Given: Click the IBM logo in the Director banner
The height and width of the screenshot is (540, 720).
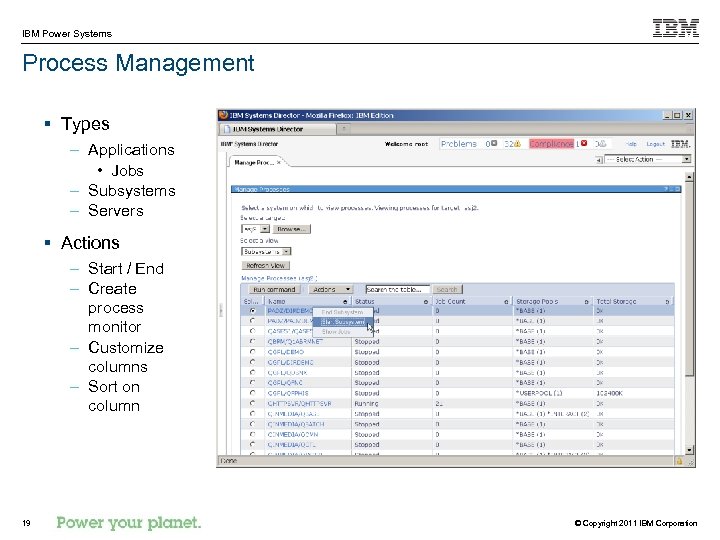Looking at the screenshot, I should click(x=681, y=144).
